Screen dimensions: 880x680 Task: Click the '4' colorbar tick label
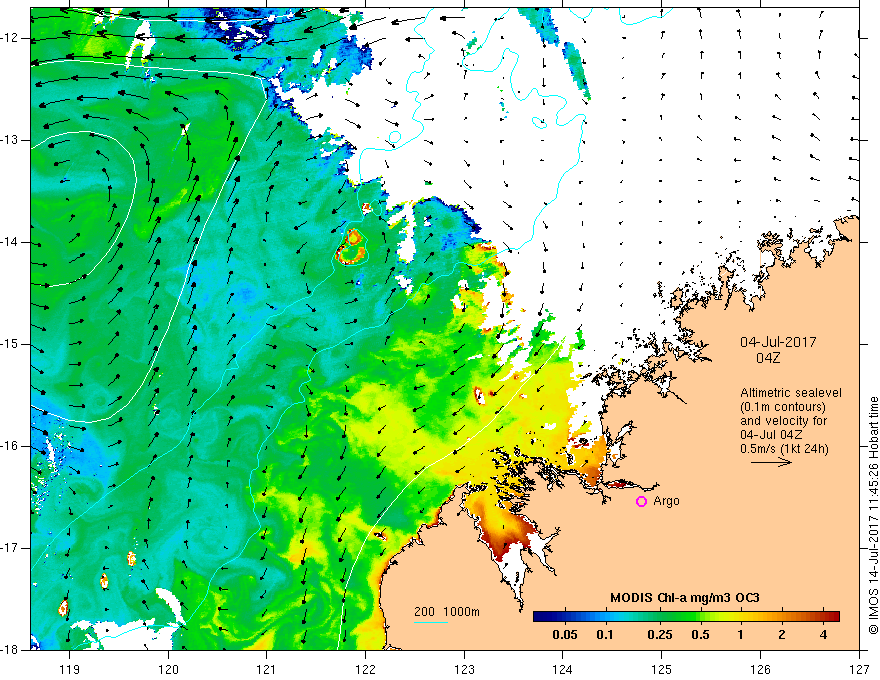(823, 635)
